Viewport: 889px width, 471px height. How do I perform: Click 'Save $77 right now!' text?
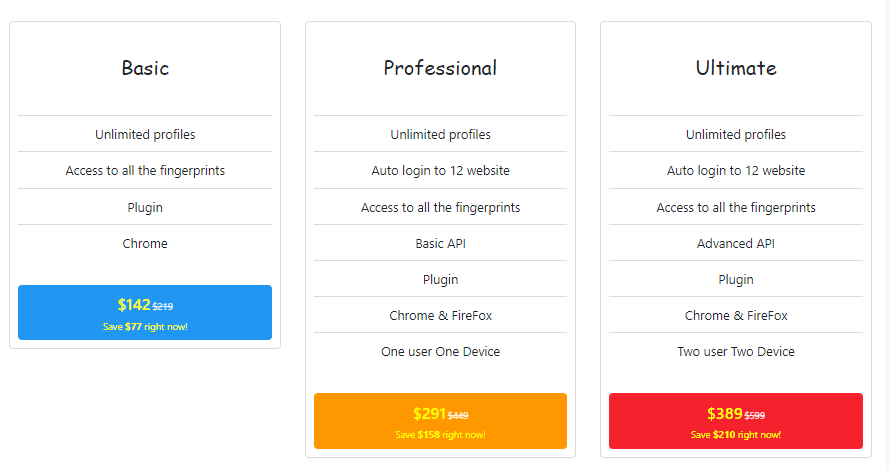pos(145,326)
